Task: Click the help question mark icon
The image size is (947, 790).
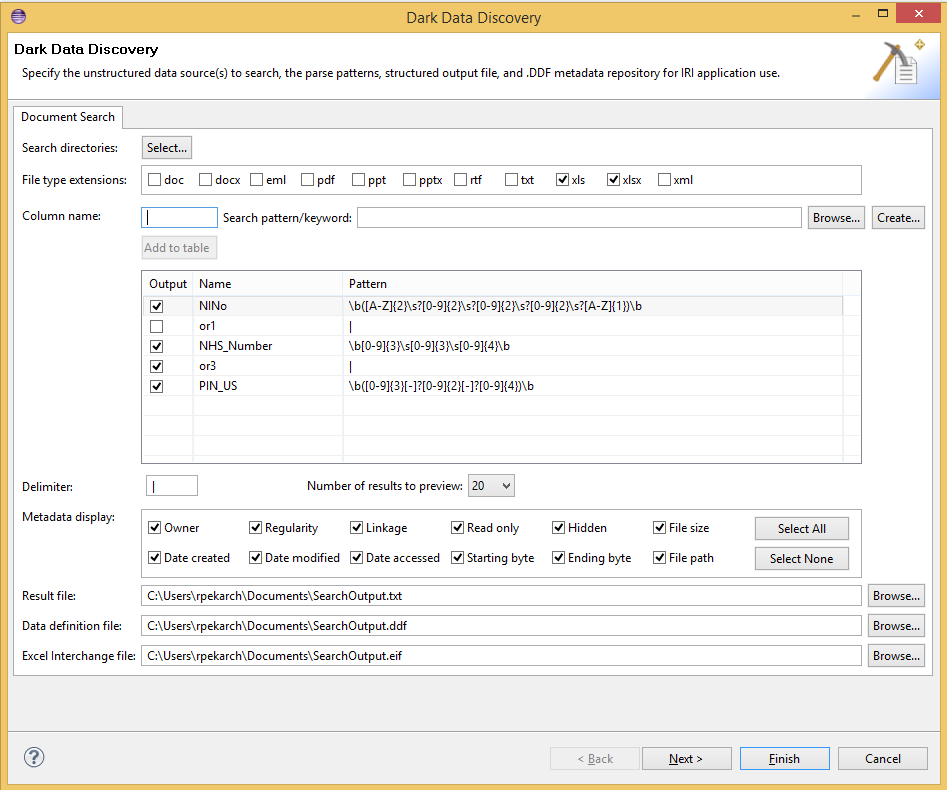Action: click(x=33, y=757)
